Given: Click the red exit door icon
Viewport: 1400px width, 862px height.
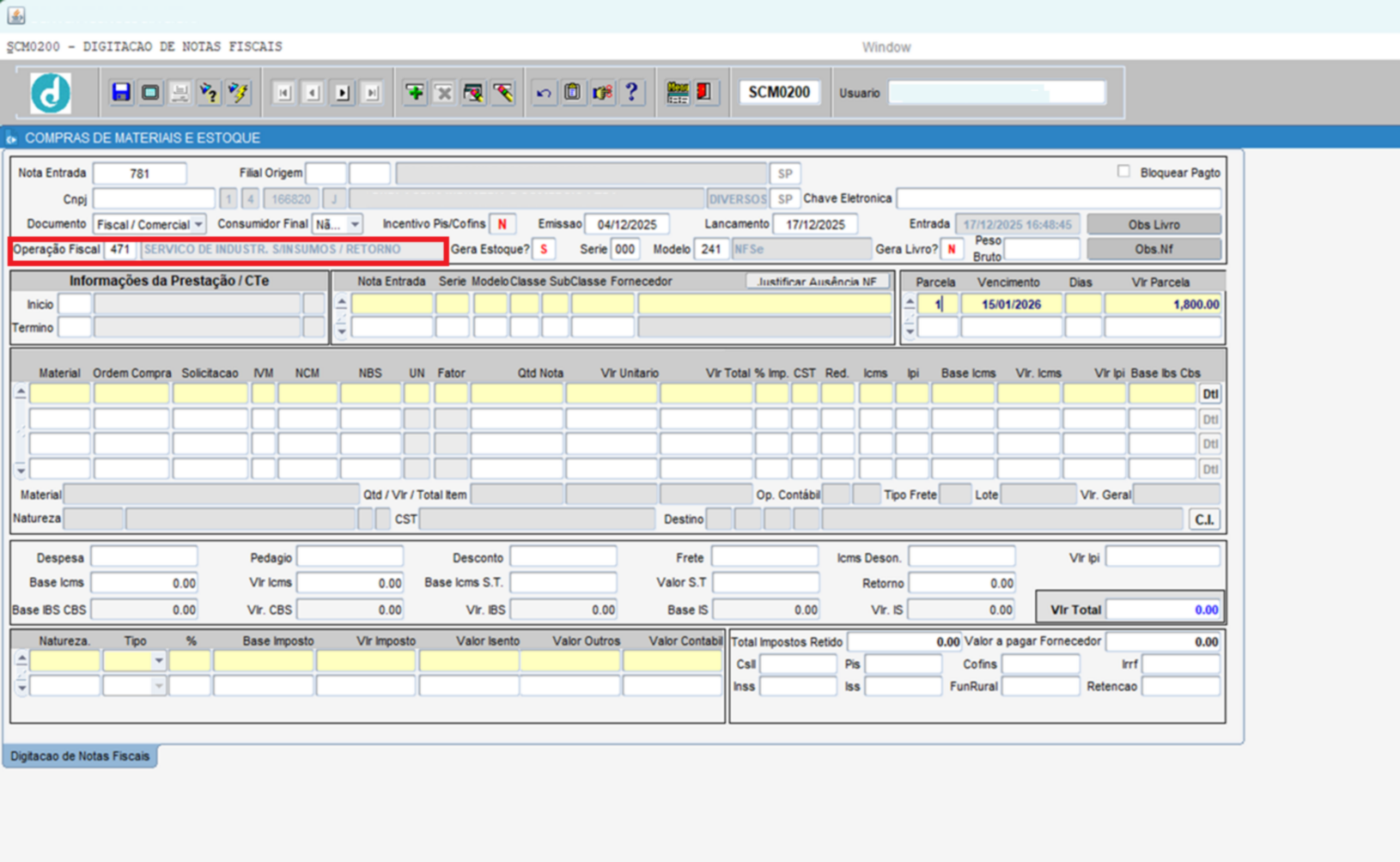Looking at the screenshot, I should [705, 92].
